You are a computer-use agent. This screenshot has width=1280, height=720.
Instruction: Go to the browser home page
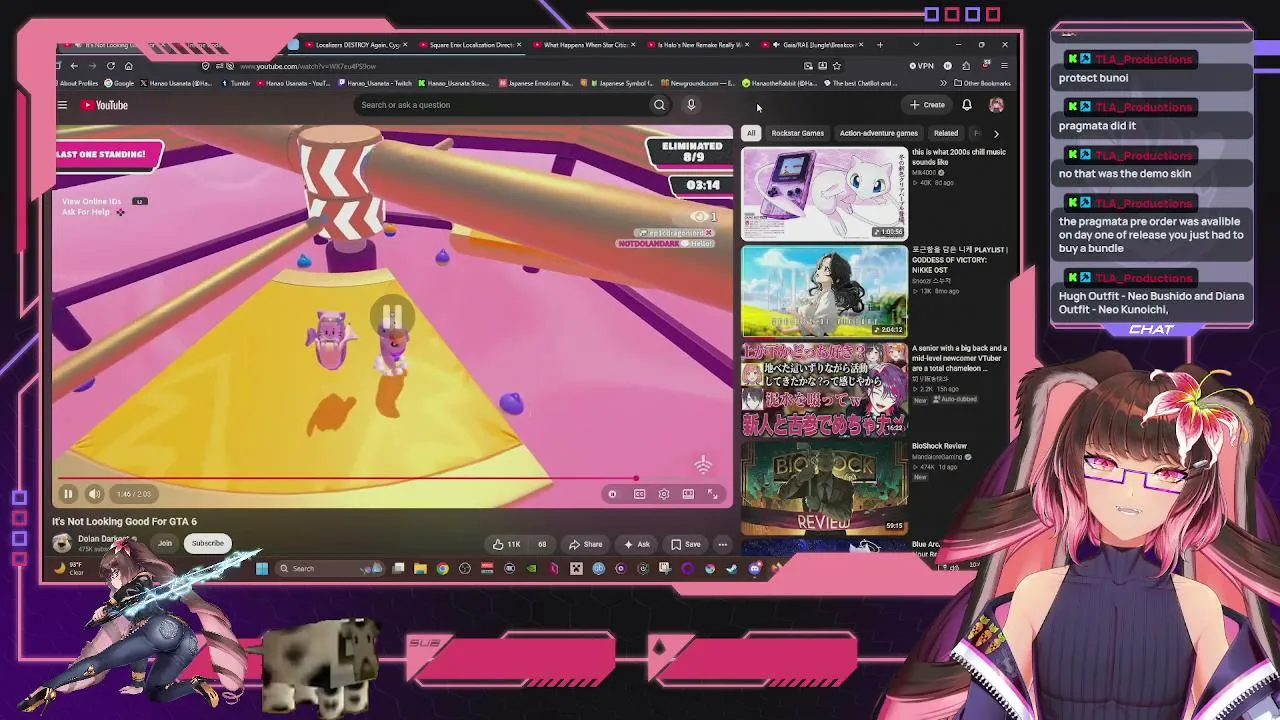(x=128, y=66)
